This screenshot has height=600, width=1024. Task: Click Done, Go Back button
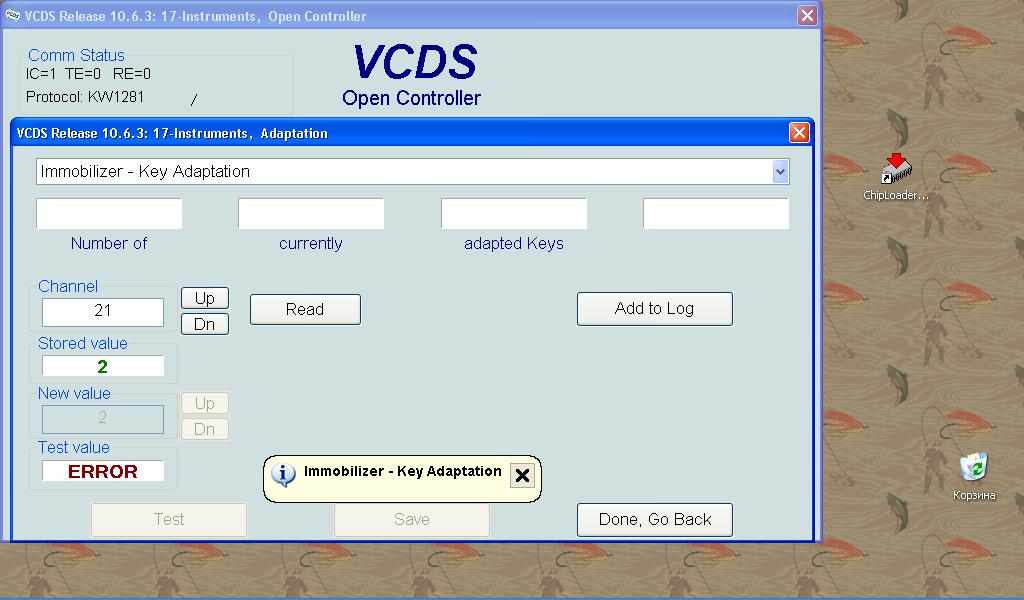coord(654,519)
